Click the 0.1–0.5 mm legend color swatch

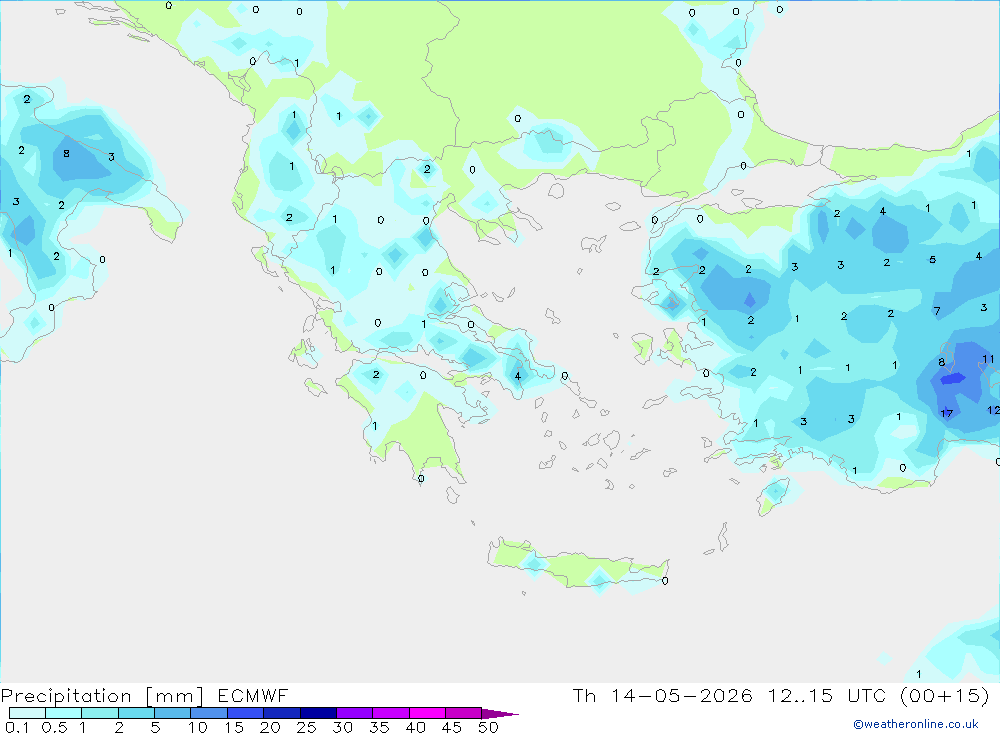(27, 713)
